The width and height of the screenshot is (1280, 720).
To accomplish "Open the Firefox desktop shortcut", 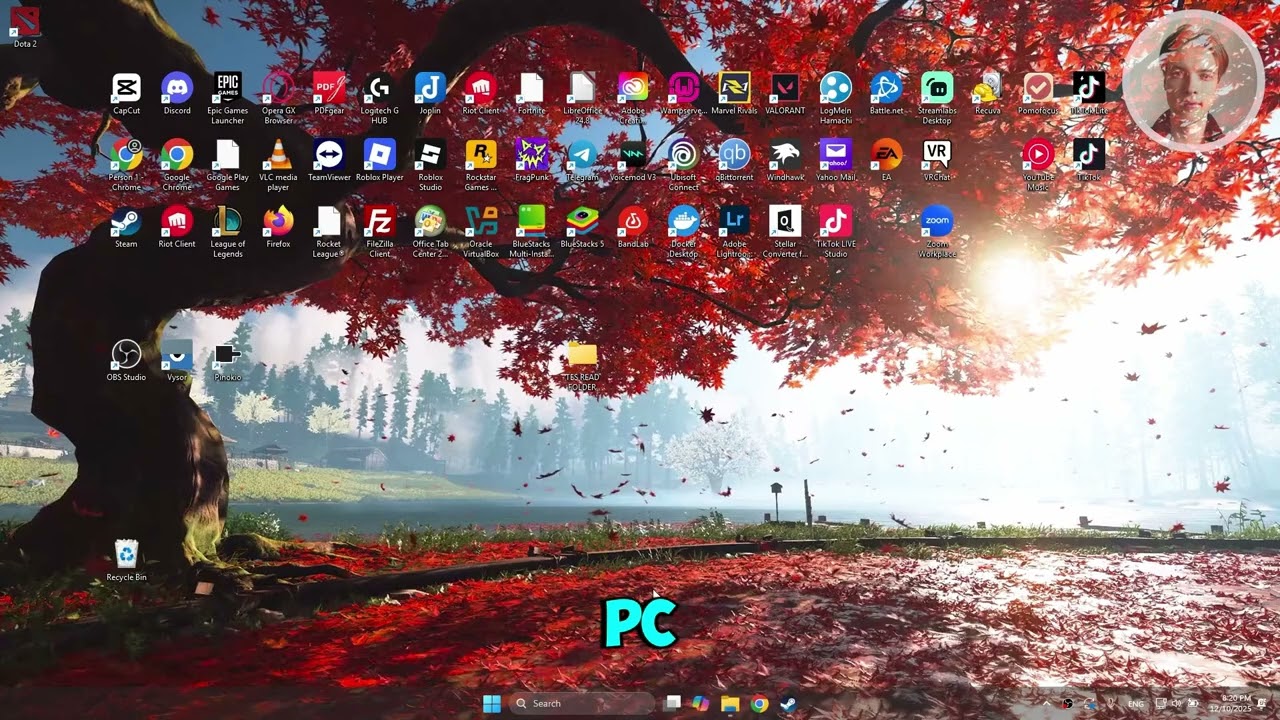I will [278, 226].
